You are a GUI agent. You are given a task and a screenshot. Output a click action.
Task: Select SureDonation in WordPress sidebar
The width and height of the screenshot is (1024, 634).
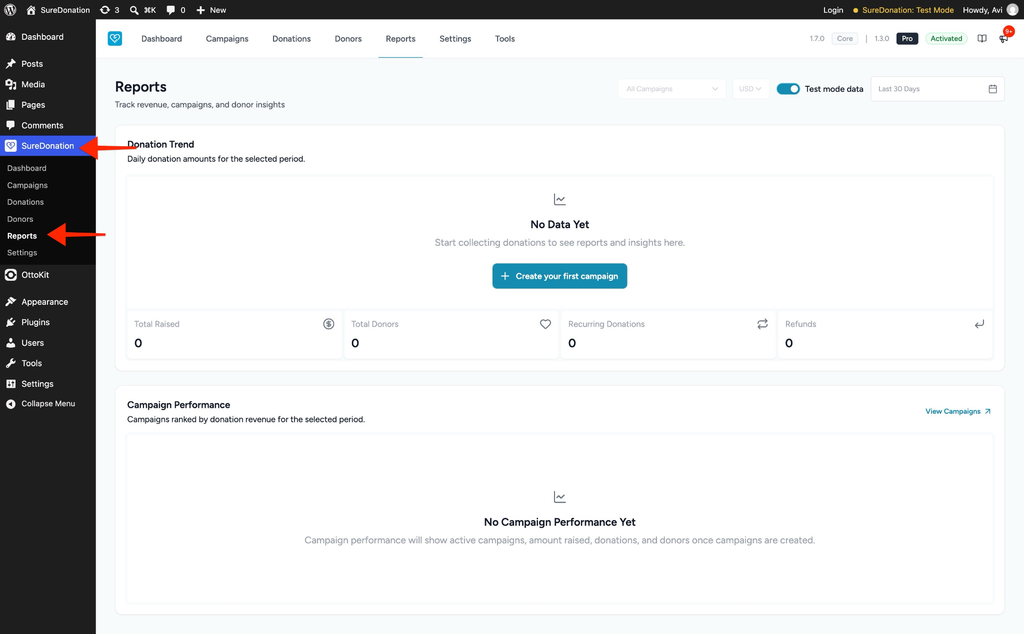[x=48, y=146]
